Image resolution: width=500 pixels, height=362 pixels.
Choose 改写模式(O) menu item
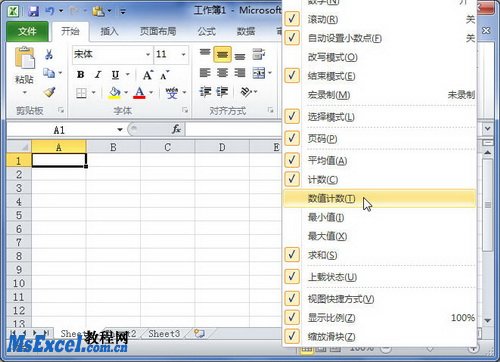point(379,57)
